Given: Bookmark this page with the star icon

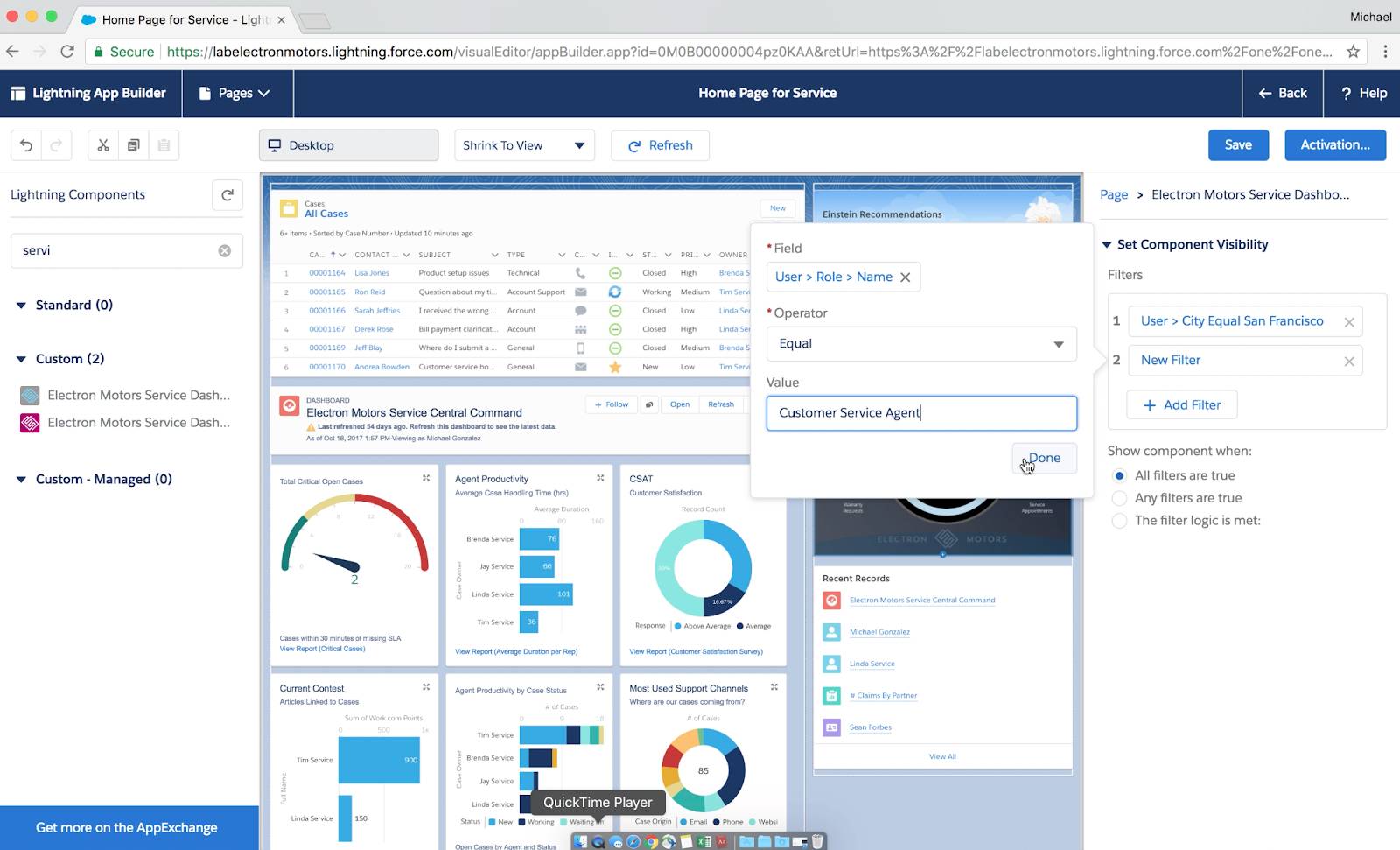Looking at the screenshot, I should coord(1354,52).
